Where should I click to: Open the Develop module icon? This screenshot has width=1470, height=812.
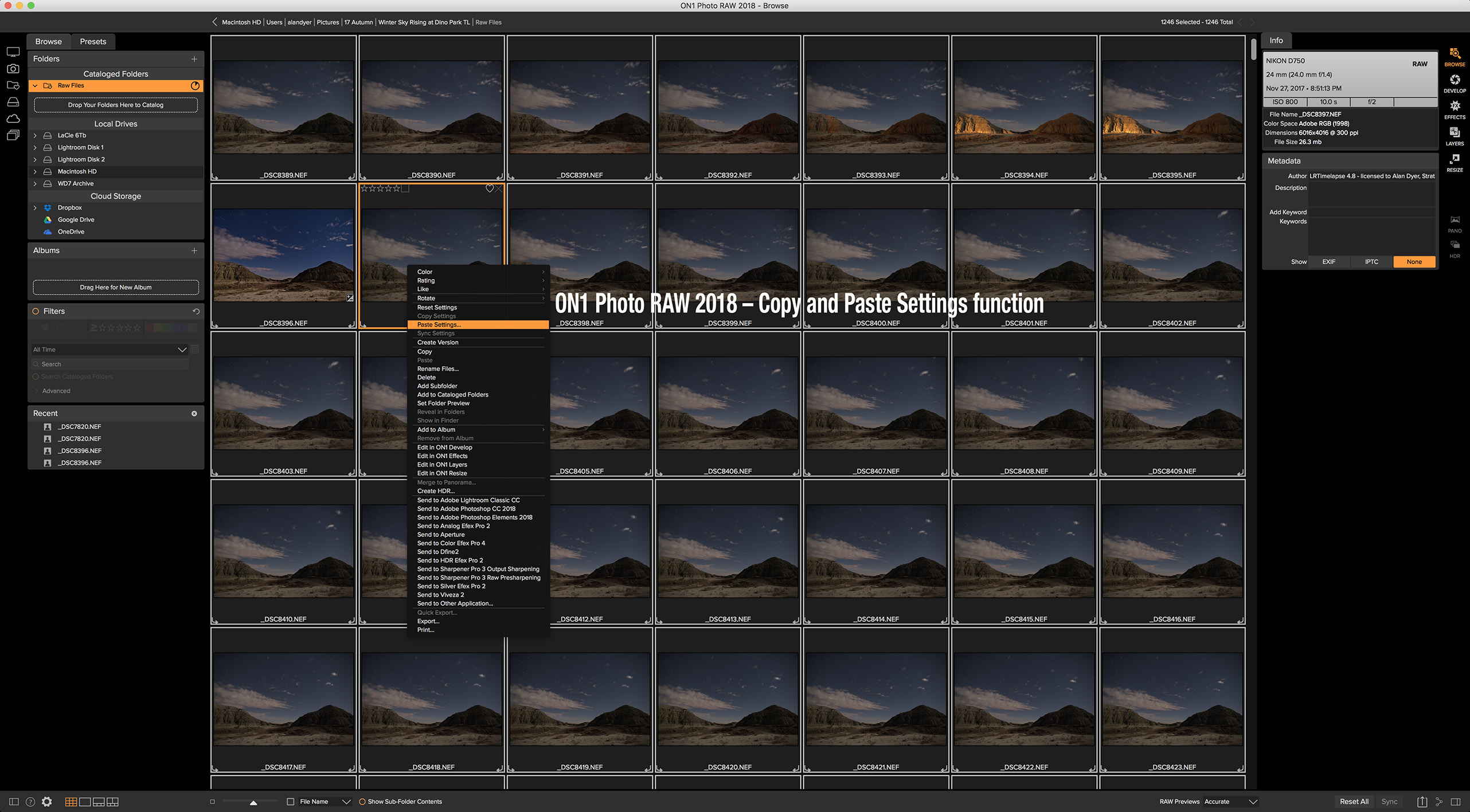click(1454, 81)
